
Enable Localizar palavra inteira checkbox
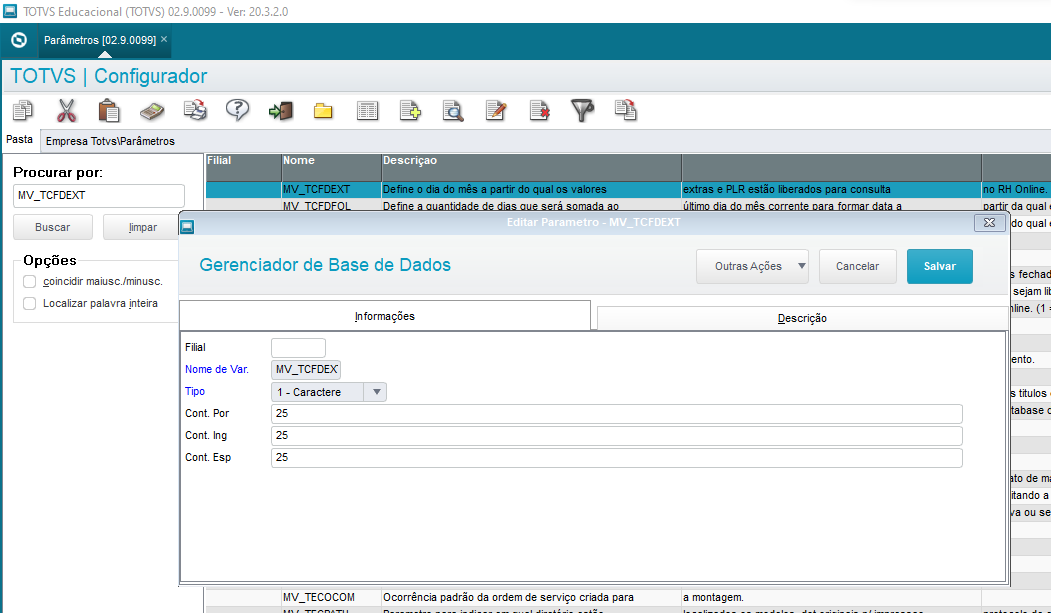click(29, 303)
